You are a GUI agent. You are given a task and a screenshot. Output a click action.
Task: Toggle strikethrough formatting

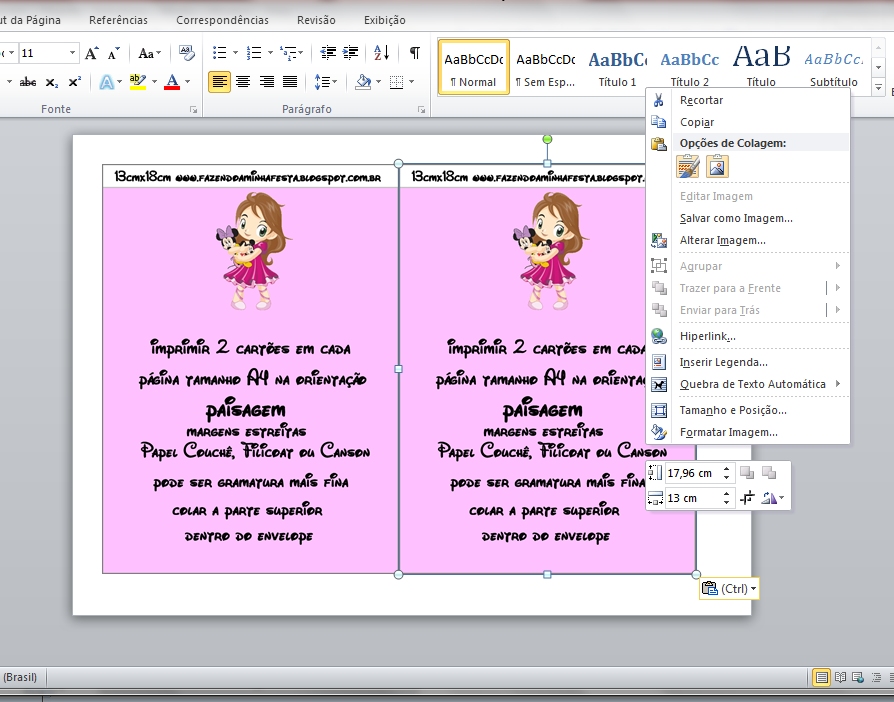click(27, 82)
